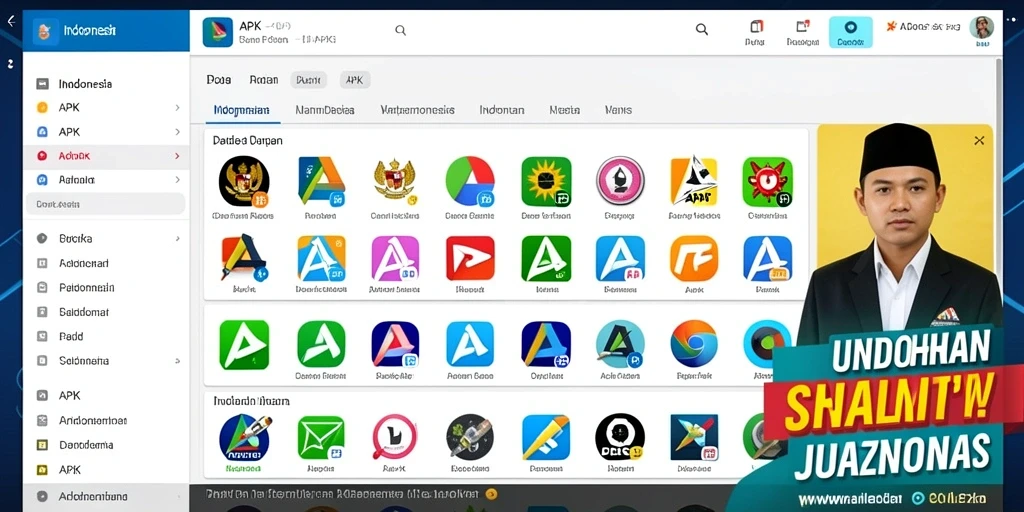1024x512 pixels.
Task: Select the black circle face app icon
Action: [620, 437]
